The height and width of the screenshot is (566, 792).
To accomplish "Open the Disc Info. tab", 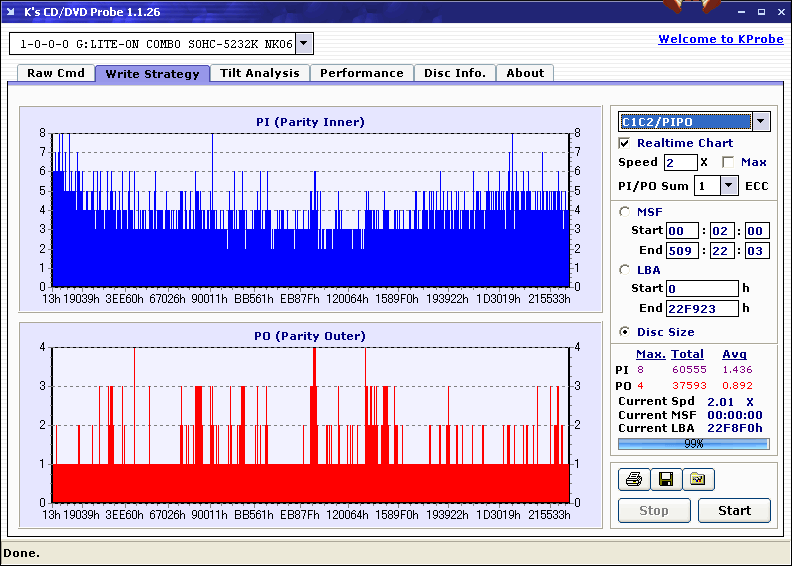I will (455, 73).
